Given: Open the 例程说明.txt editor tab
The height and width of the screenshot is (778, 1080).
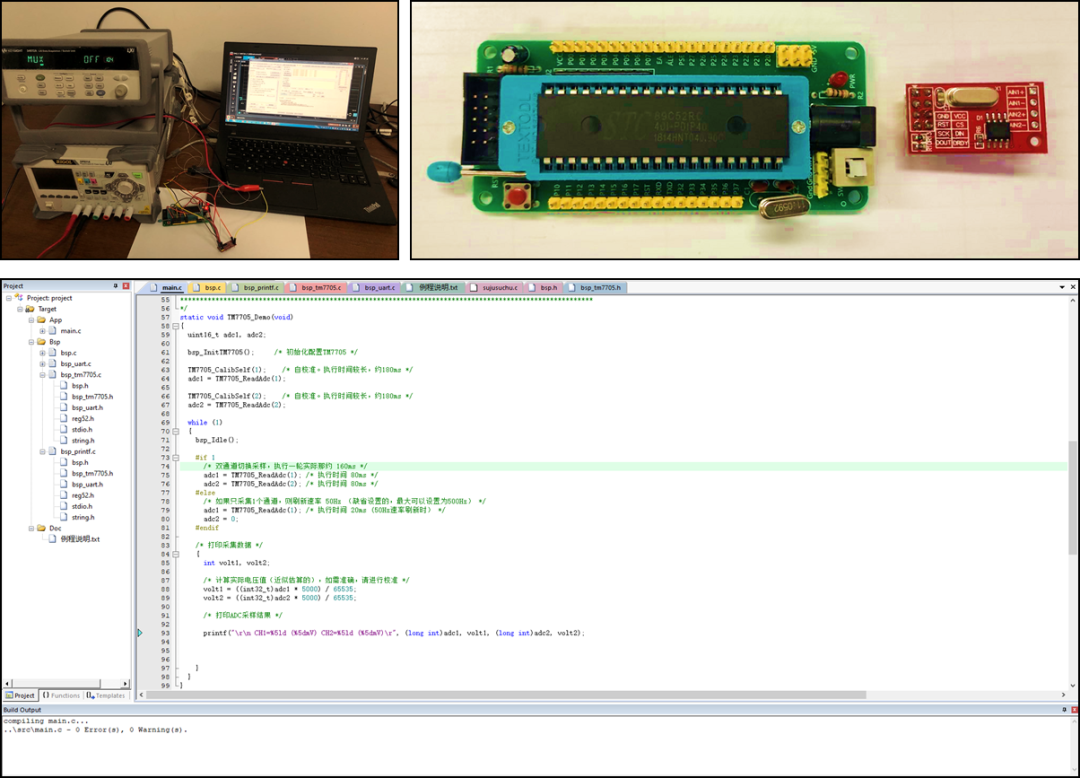Looking at the screenshot, I should (x=433, y=288).
